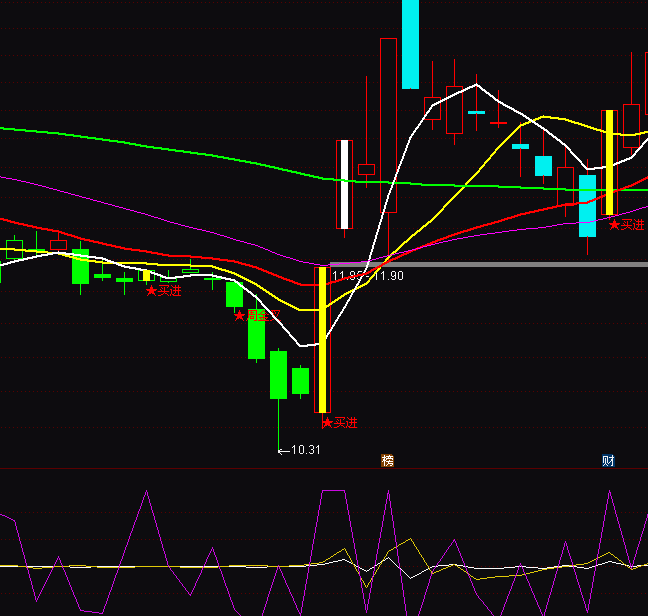The width and height of the screenshot is (648, 616).
Task: Click the white-filled red candle after the gap
Action: pyautogui.click(x=344, y=185)
